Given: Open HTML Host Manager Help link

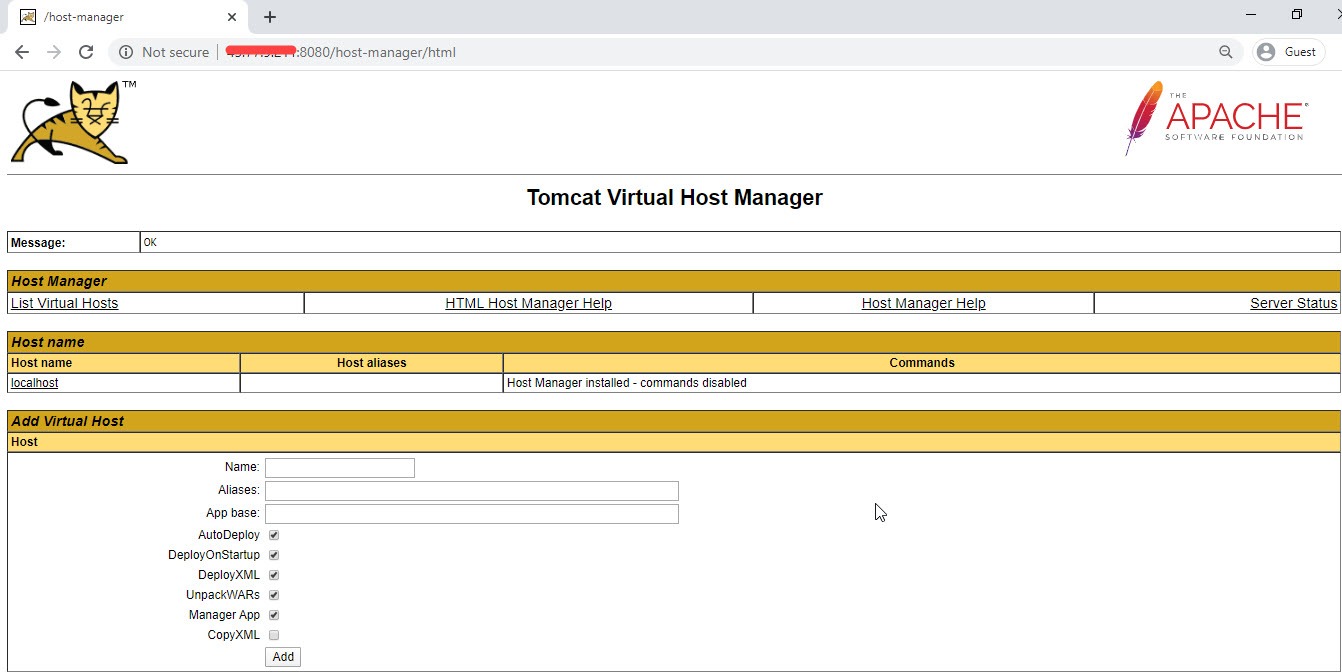Looking at the screenshot, I should click(528, 303).
